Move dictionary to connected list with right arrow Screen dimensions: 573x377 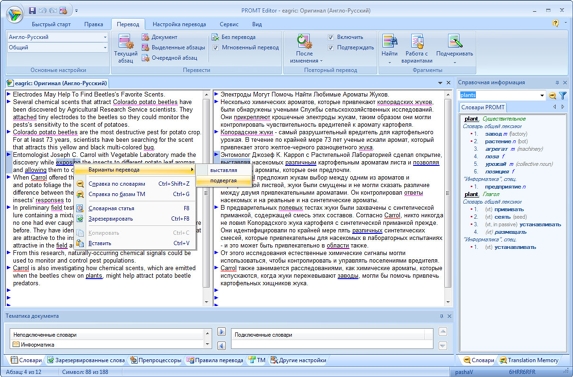(x=221, y=331)
